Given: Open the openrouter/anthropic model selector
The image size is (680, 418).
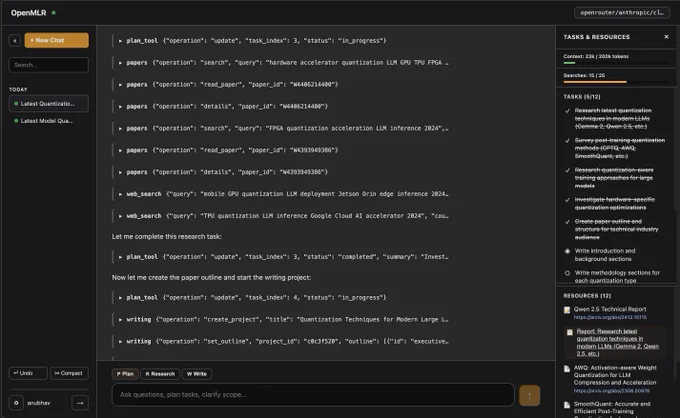Looking at the screenshot, I should (622, 13).
